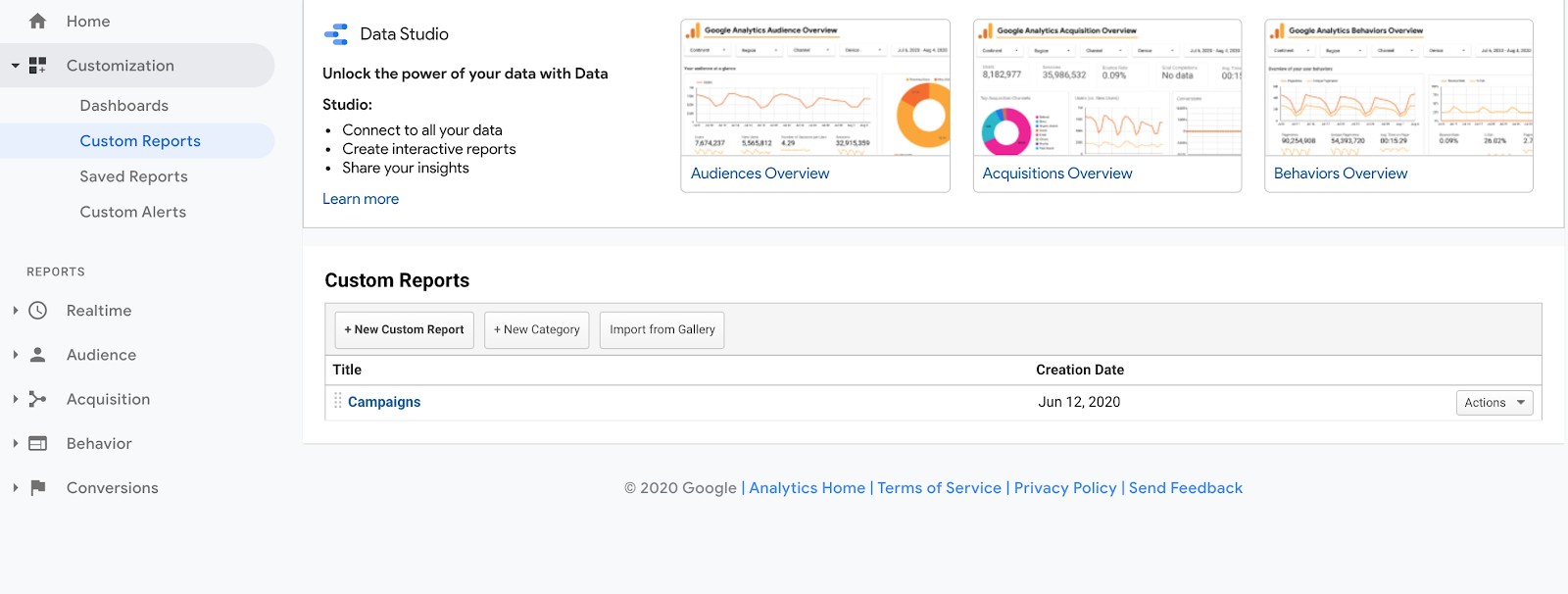Click 'Share your insights' bullet text
Image resolution: width=1568 pixels, height=594 pixels.
pos(406,168)
